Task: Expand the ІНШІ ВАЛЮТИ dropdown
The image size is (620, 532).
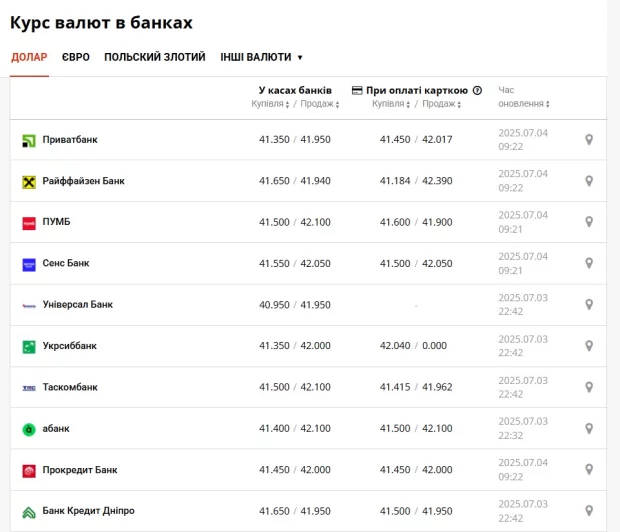Action: click(x=261, y=57)
